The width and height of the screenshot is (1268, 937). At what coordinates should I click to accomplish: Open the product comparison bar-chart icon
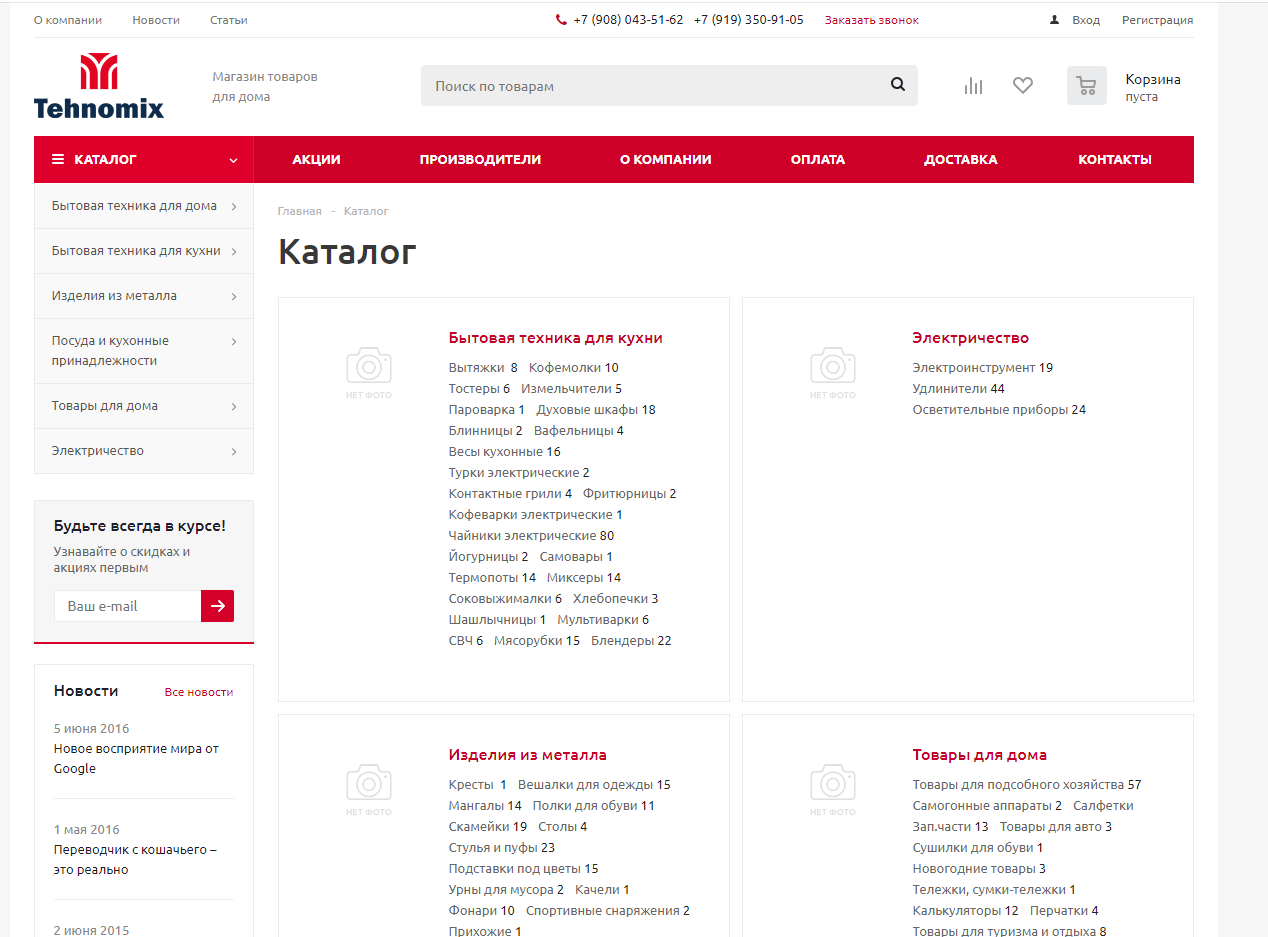[972, 85]
